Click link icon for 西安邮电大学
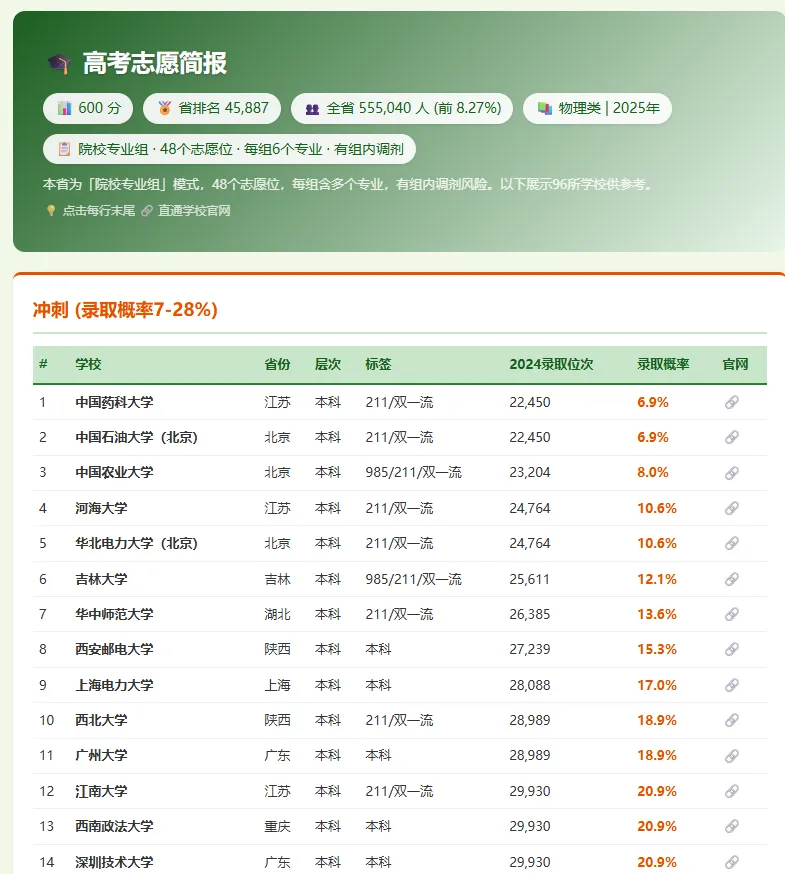 pos(731,649)
